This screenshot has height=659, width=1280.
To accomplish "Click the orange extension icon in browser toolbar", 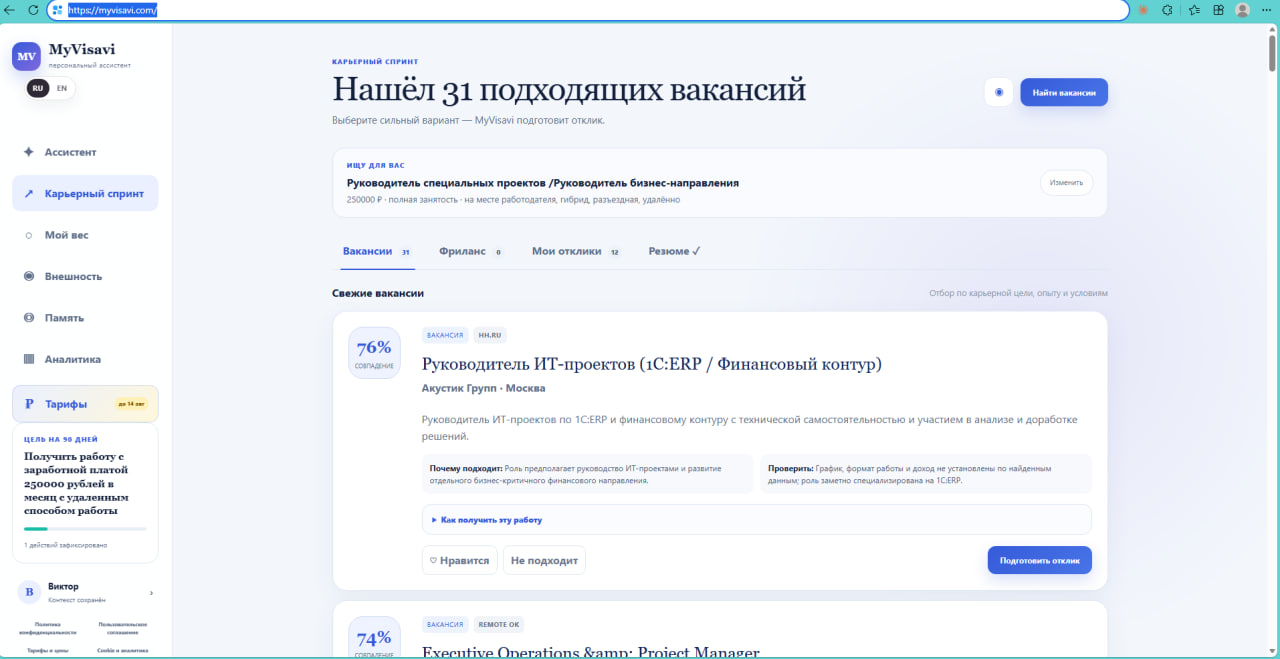I will coord(1143,10).
